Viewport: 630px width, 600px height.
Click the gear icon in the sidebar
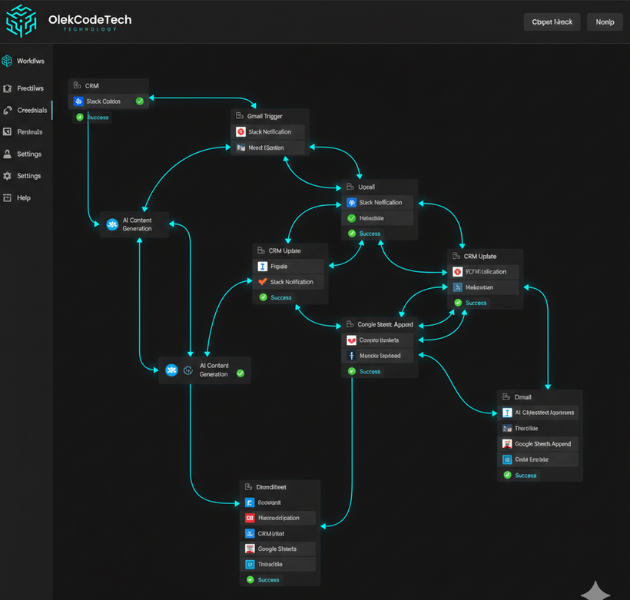(8, 176)
